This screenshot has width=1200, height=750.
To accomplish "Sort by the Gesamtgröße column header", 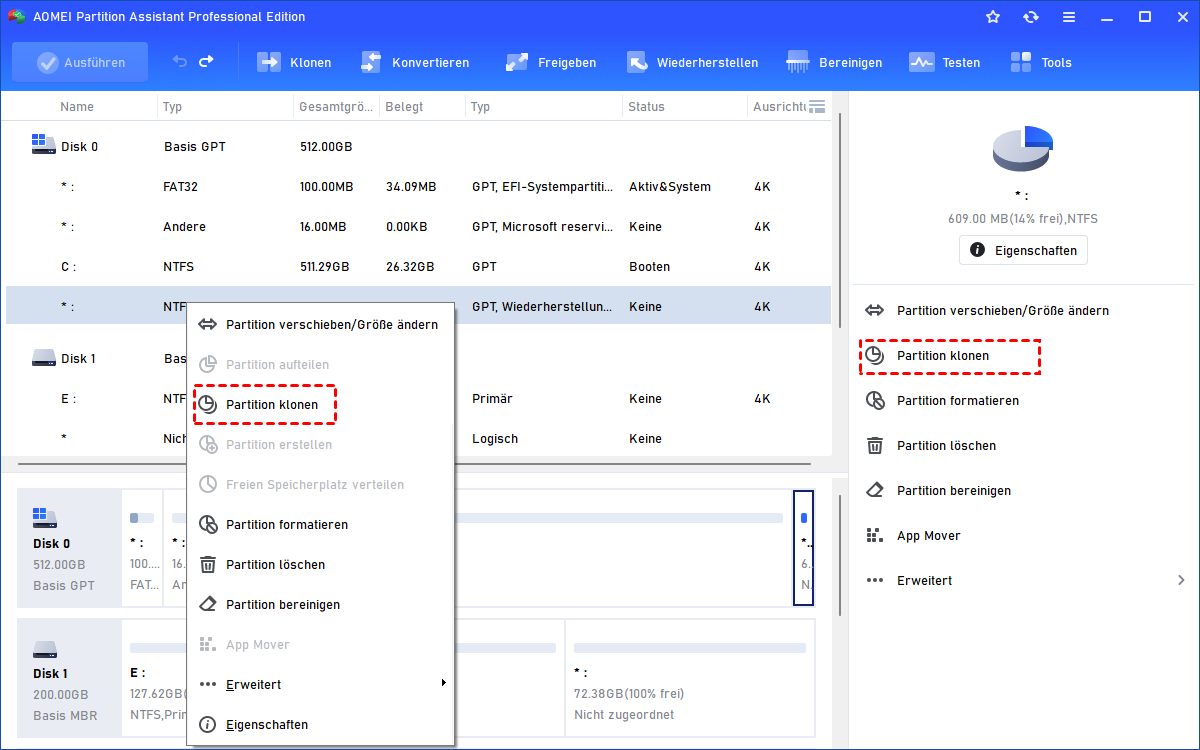I will [336, 107].
